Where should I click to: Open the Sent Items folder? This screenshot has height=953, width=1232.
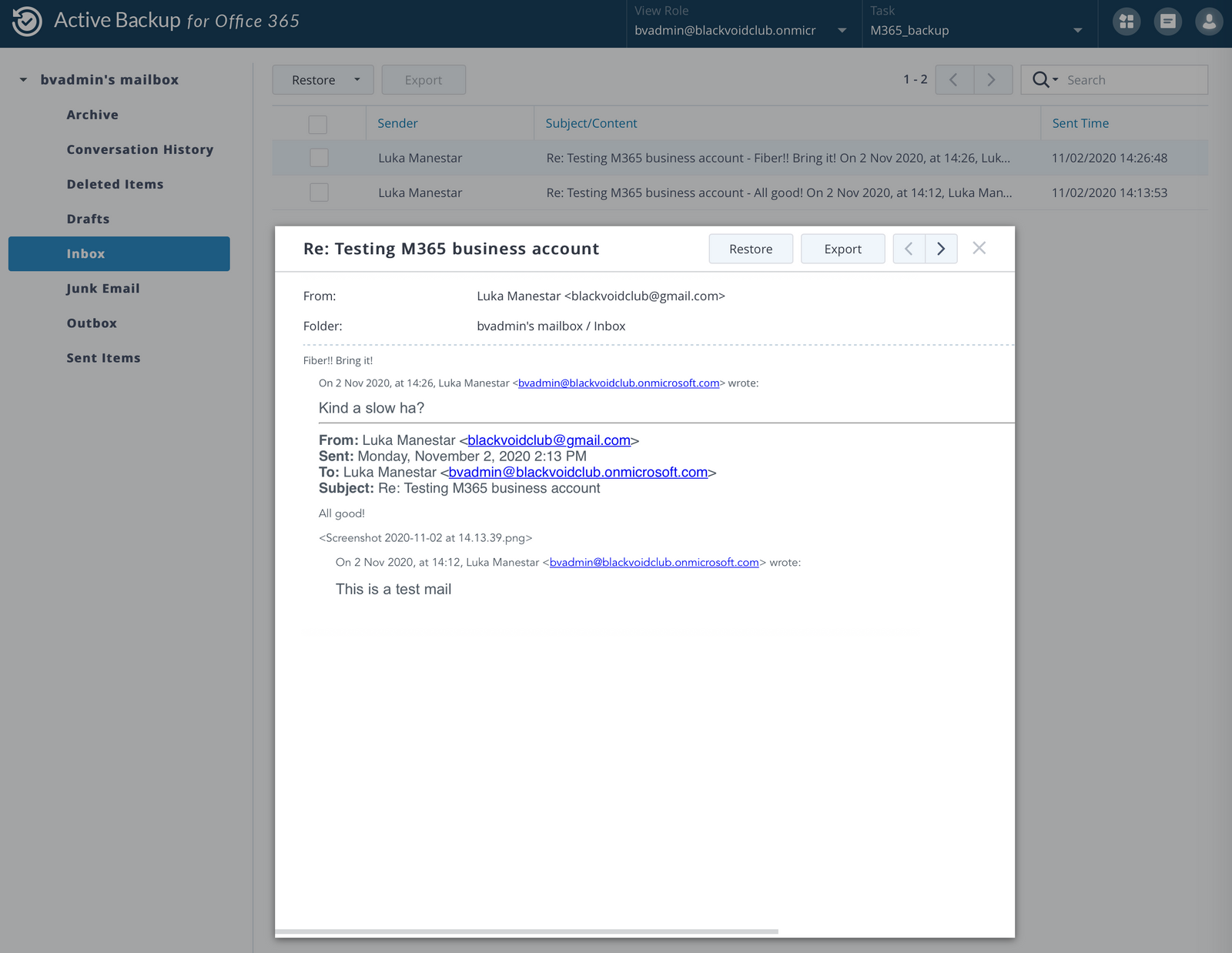(103, 358)
